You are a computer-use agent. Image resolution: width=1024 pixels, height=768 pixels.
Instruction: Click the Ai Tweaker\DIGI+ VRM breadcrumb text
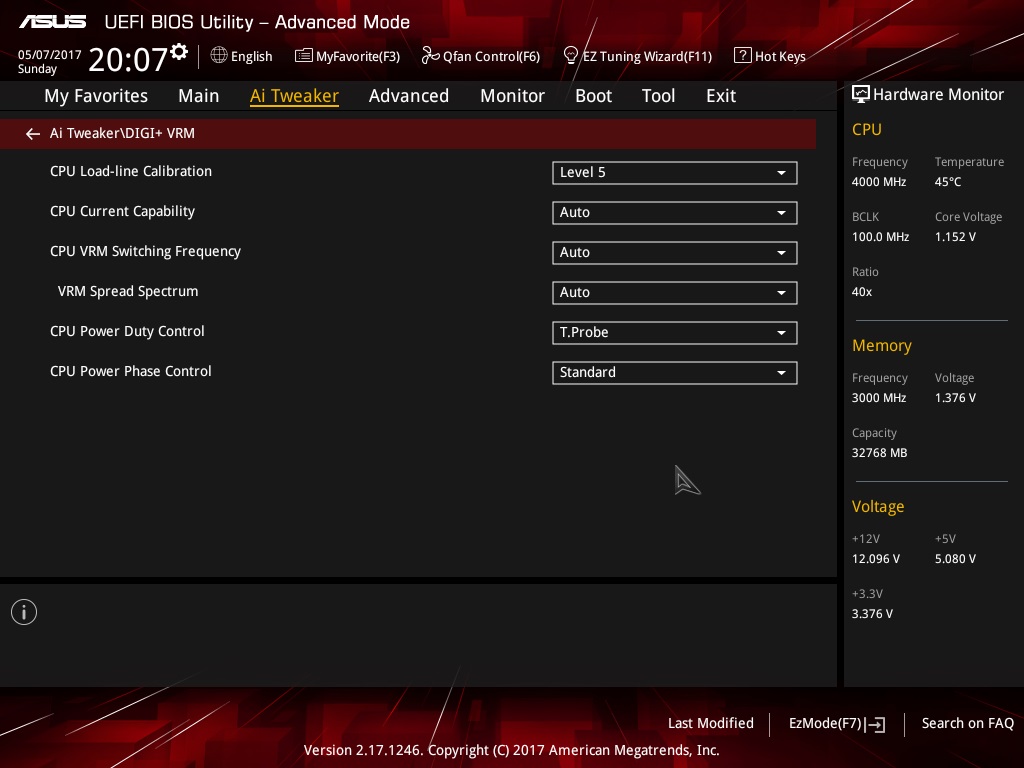click(122, 133)
